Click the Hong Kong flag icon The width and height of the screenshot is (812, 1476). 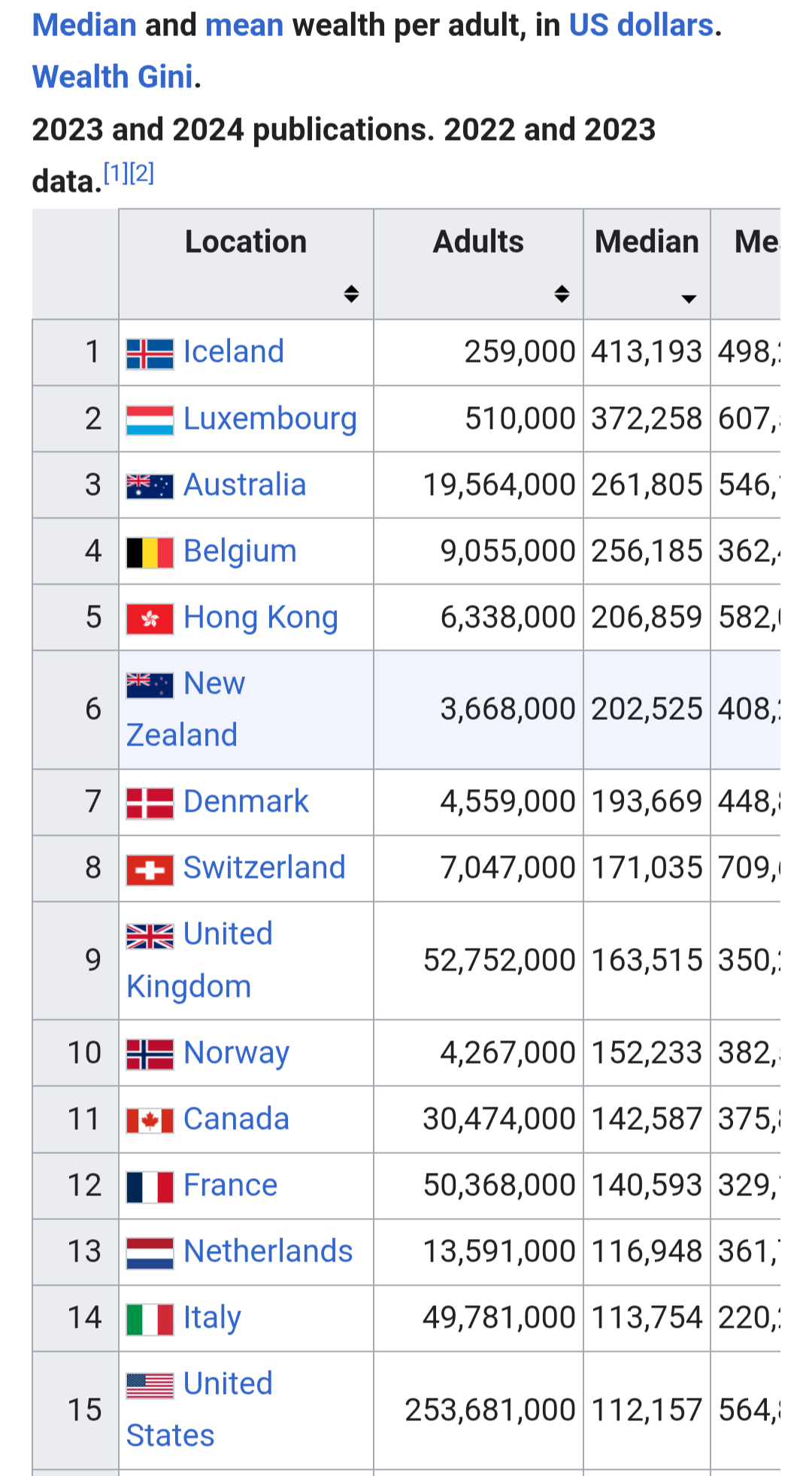pyautogui.click(x=150, y=618)
